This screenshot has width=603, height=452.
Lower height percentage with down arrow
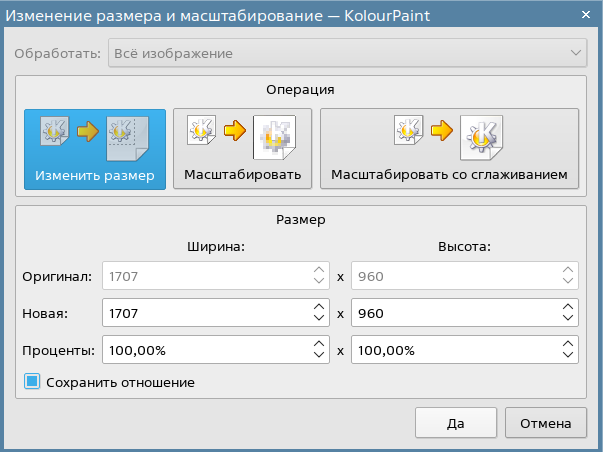click(x=568, y=358)
